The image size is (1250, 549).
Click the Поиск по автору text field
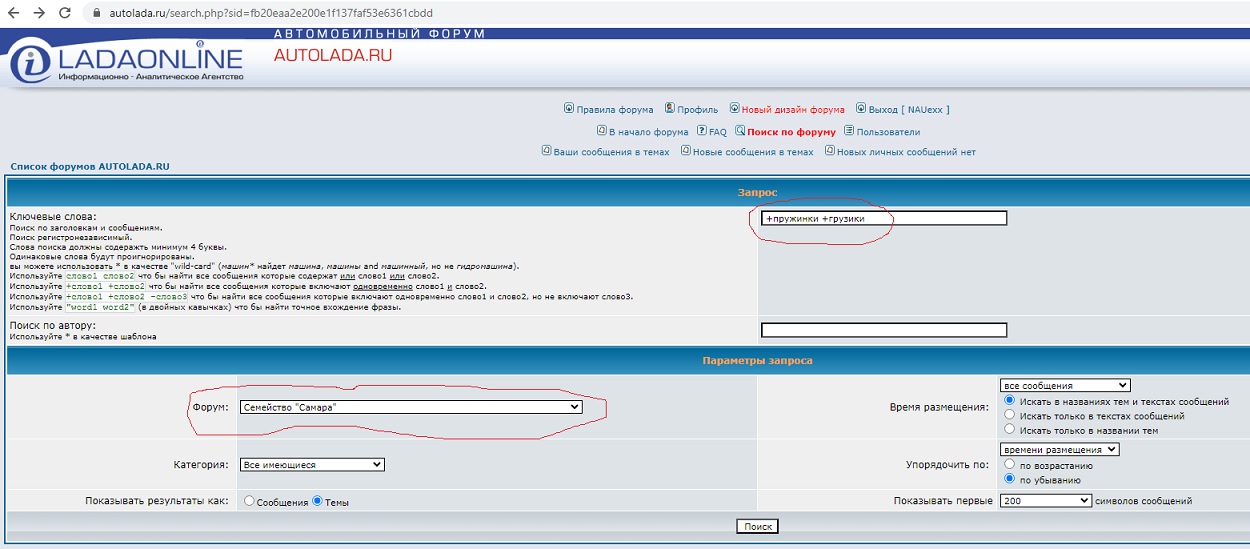[883, 330]
